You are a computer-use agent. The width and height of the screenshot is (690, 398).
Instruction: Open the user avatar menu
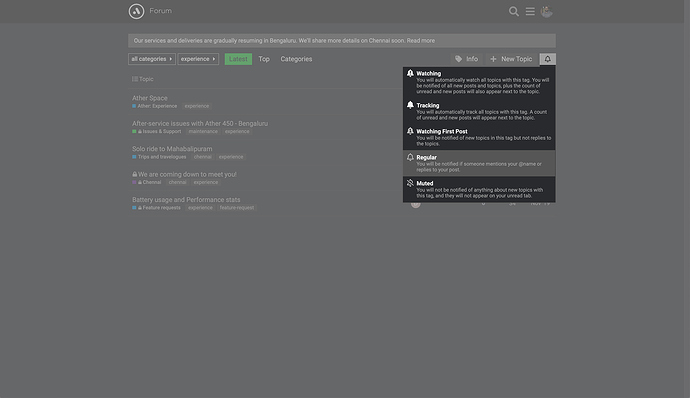tap(547, 11)
